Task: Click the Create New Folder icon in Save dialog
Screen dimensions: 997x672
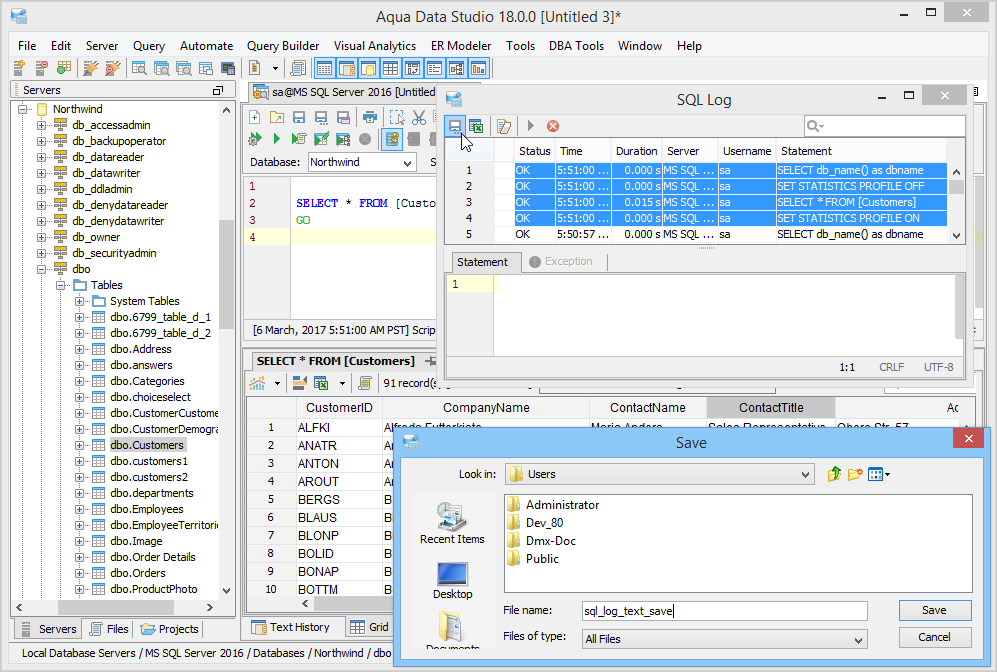Action: [855, 474]
